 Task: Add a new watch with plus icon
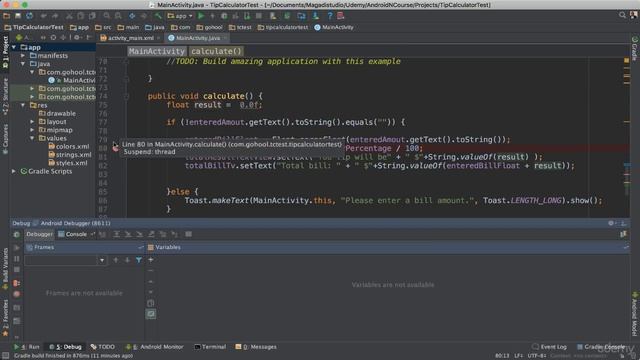[151, 260]
